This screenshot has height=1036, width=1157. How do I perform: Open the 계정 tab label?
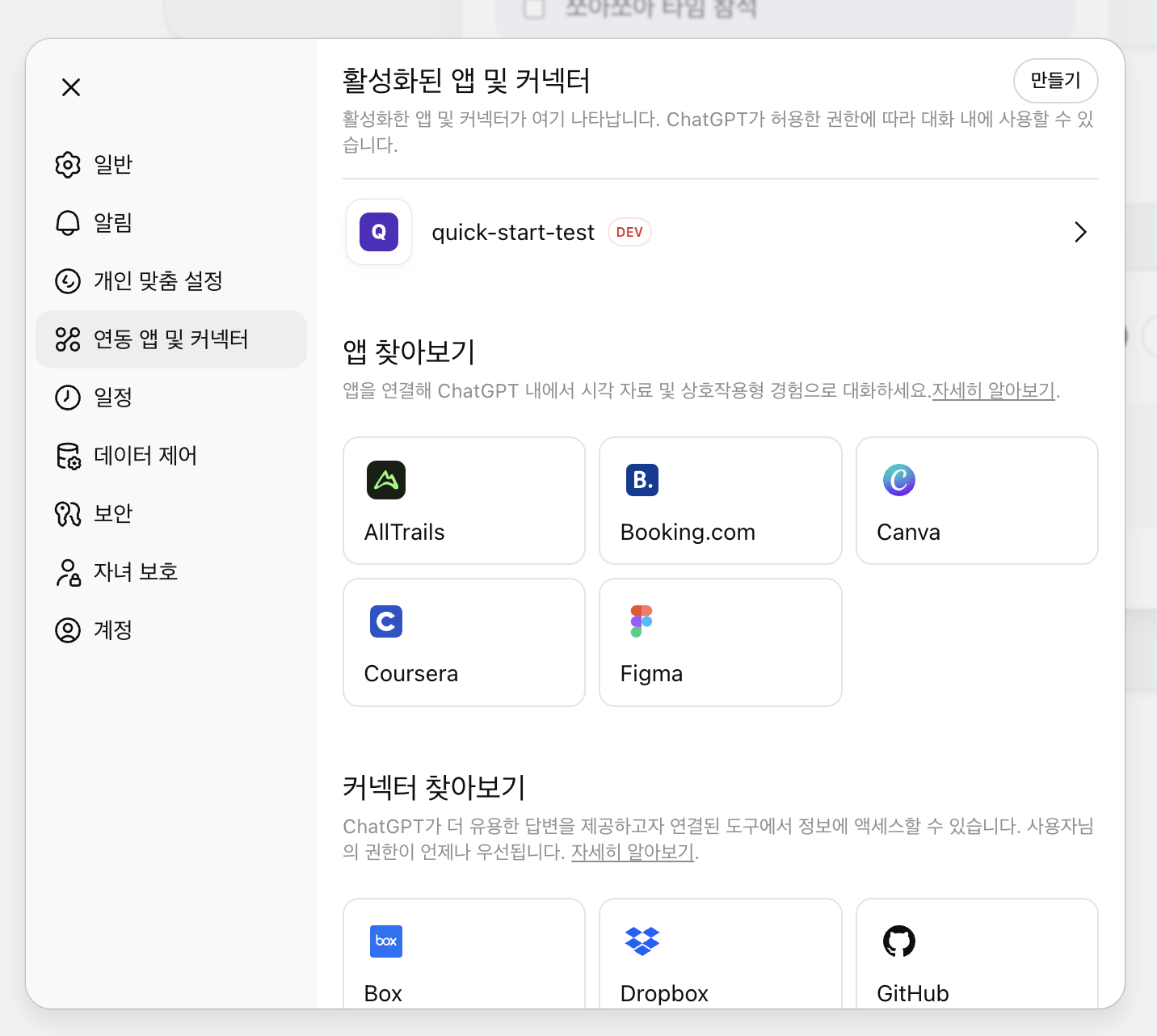point(113,630)
